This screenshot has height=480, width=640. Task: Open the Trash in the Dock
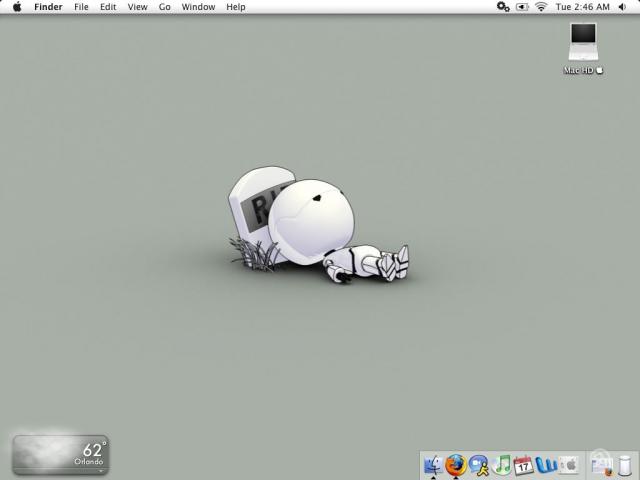[x=624, y=466]
